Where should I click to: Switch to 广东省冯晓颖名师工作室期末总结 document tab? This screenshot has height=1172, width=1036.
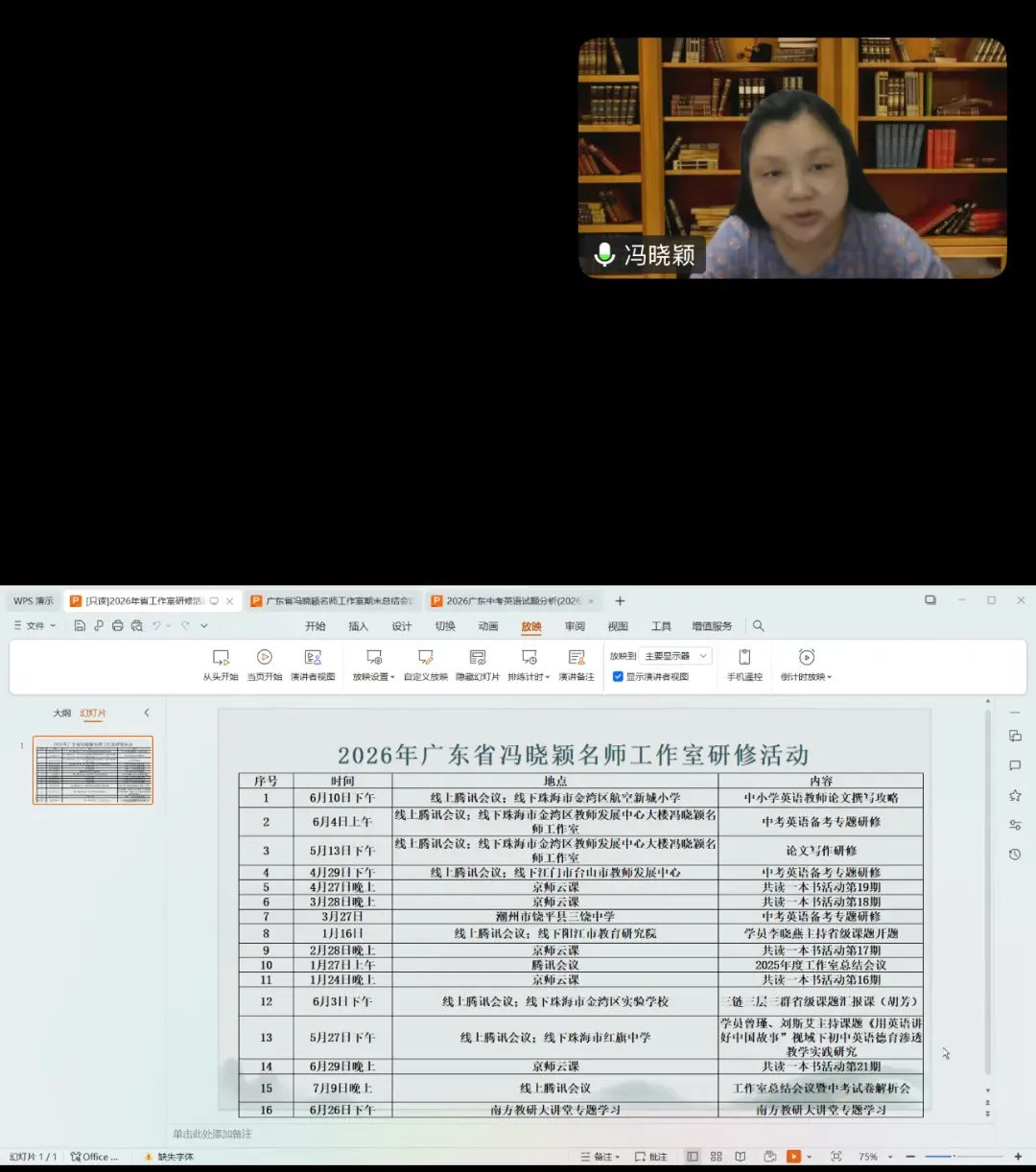tap(332, 601)
